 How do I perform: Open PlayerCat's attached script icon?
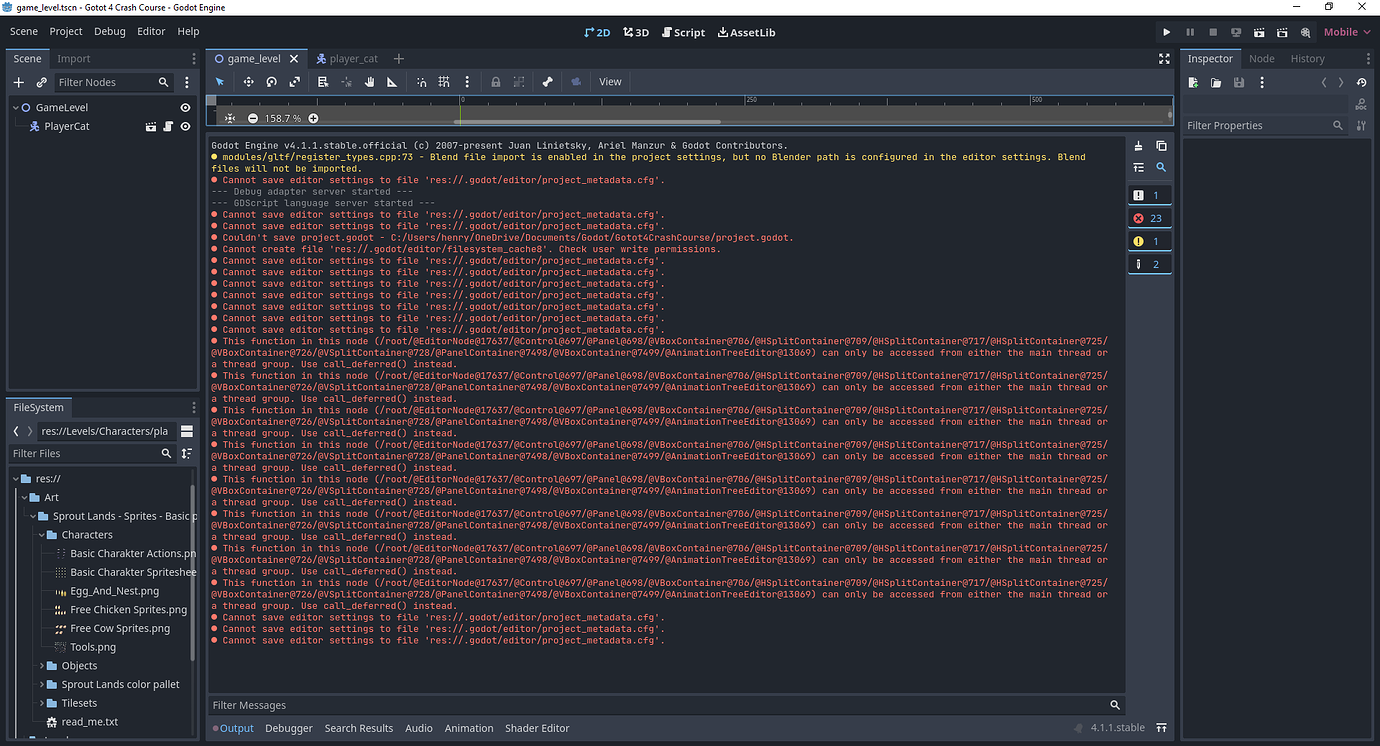coord(168,127)
